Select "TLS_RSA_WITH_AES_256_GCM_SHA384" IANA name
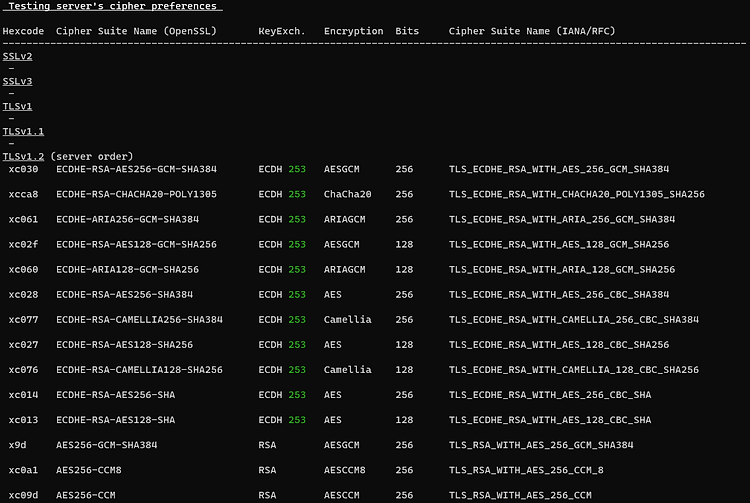Image resolution: width=750 pixels, height=503 pixels. tap(541, 445)
